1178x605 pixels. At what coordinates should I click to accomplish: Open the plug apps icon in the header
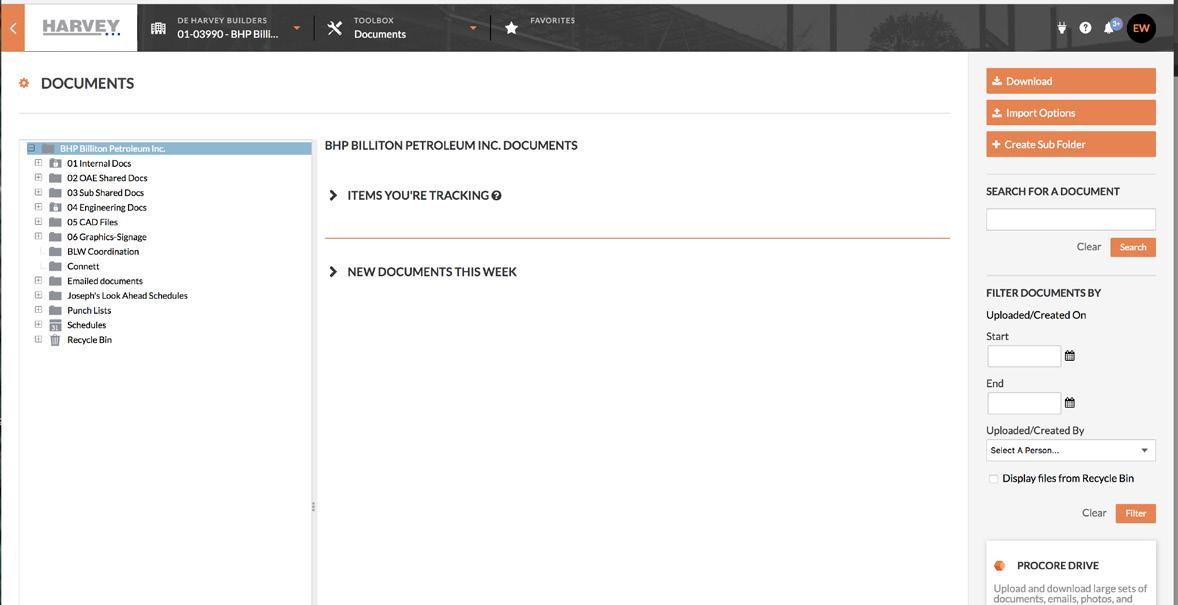1062,28
